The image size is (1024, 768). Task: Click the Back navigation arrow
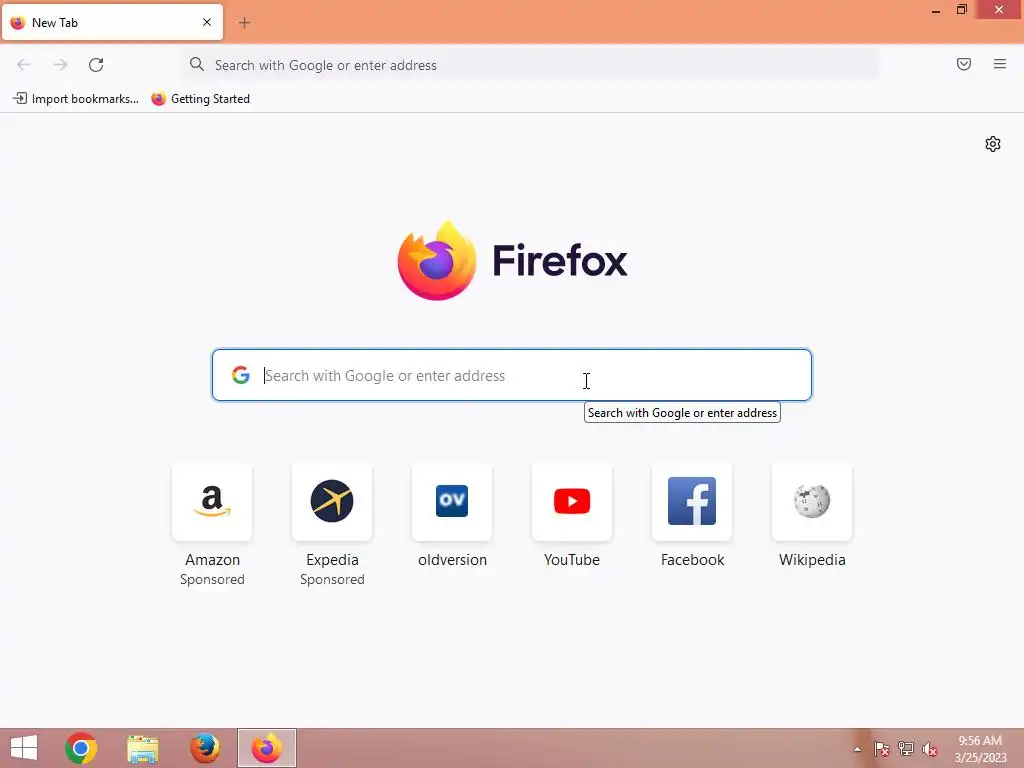24,65
